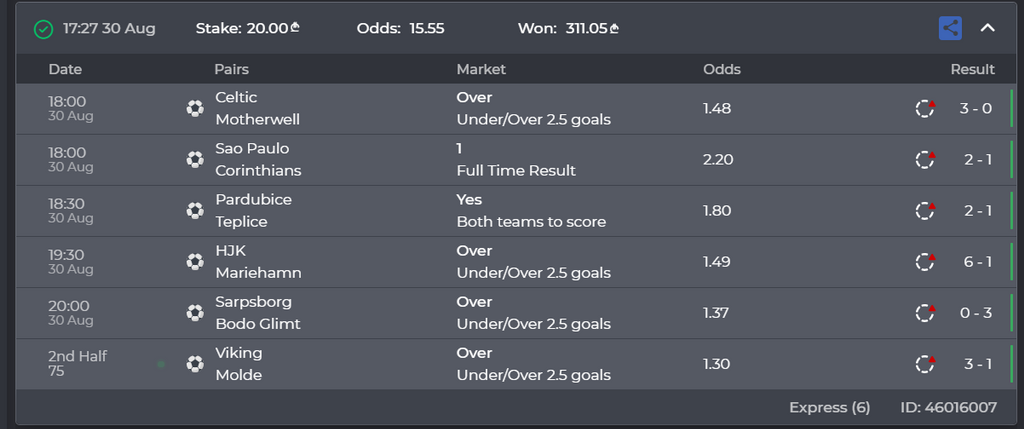Image resolution: width=1024 pixels, height=429 pixels.
Task: Click the blue share bet icon
Action: [x=950, y=28]
